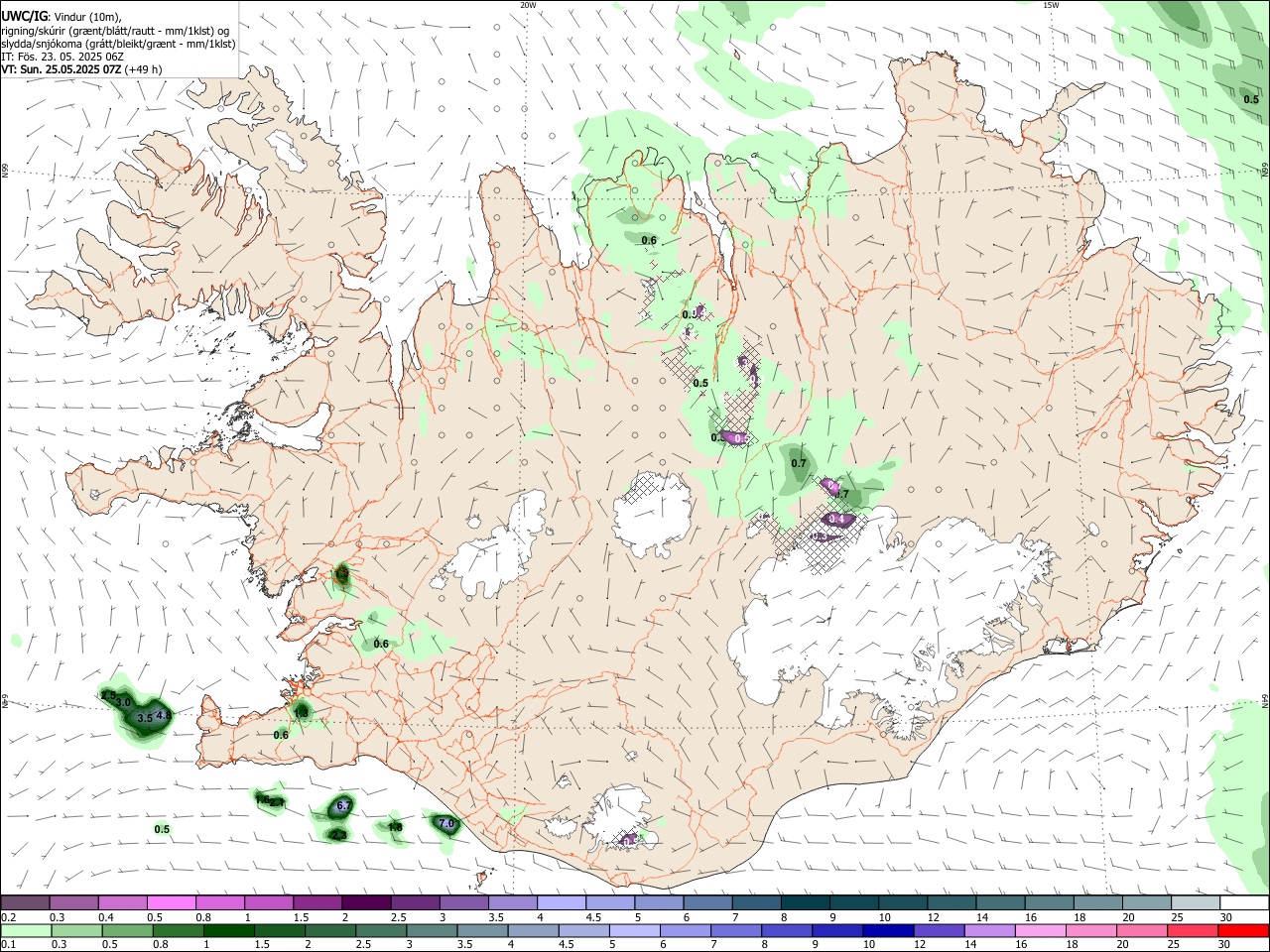Click the lower legend swatch labeled 0.5
This screenshot has height=952, width=1270.
click(x=127, y=930)
